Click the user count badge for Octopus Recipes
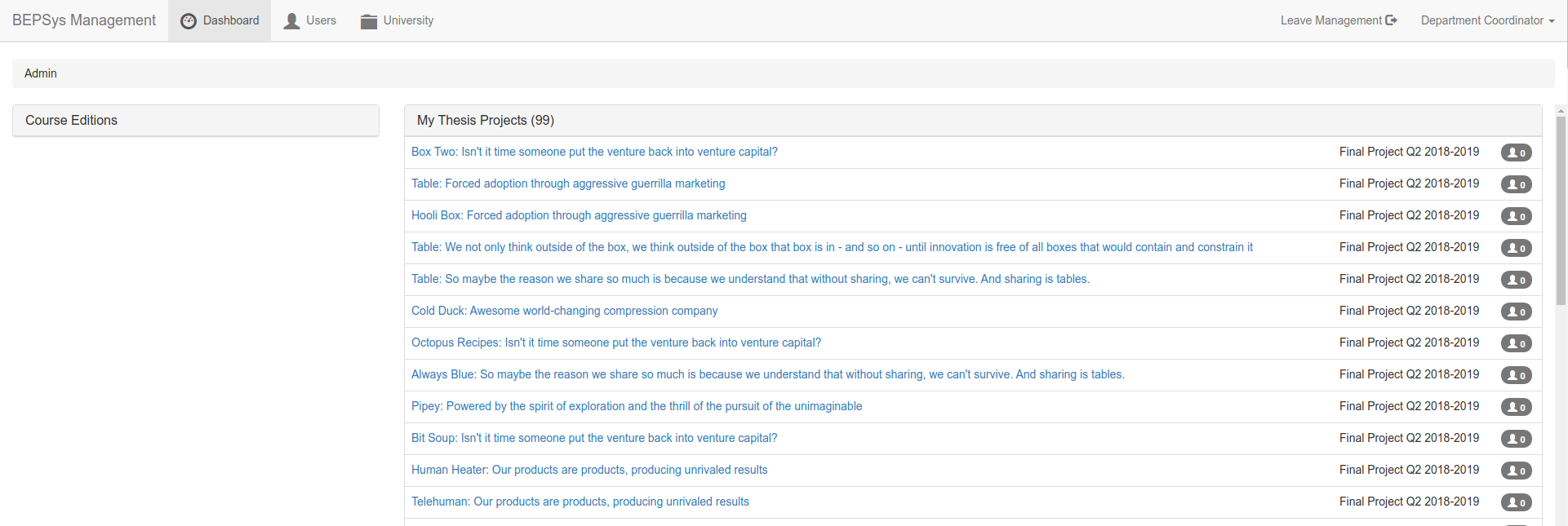 coord(1517,343)
